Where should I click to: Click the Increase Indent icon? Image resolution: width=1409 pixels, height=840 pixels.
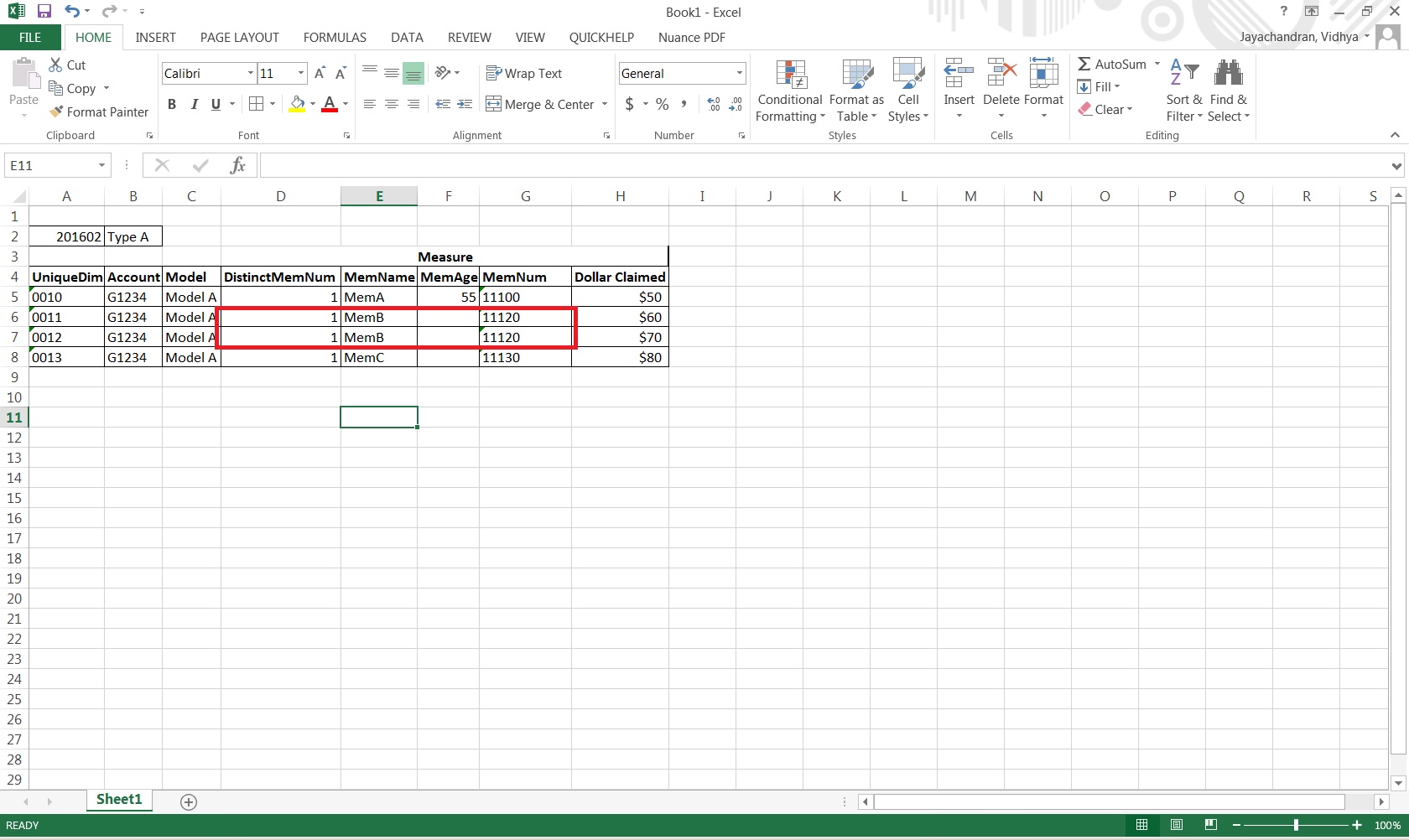click(465, 104)
